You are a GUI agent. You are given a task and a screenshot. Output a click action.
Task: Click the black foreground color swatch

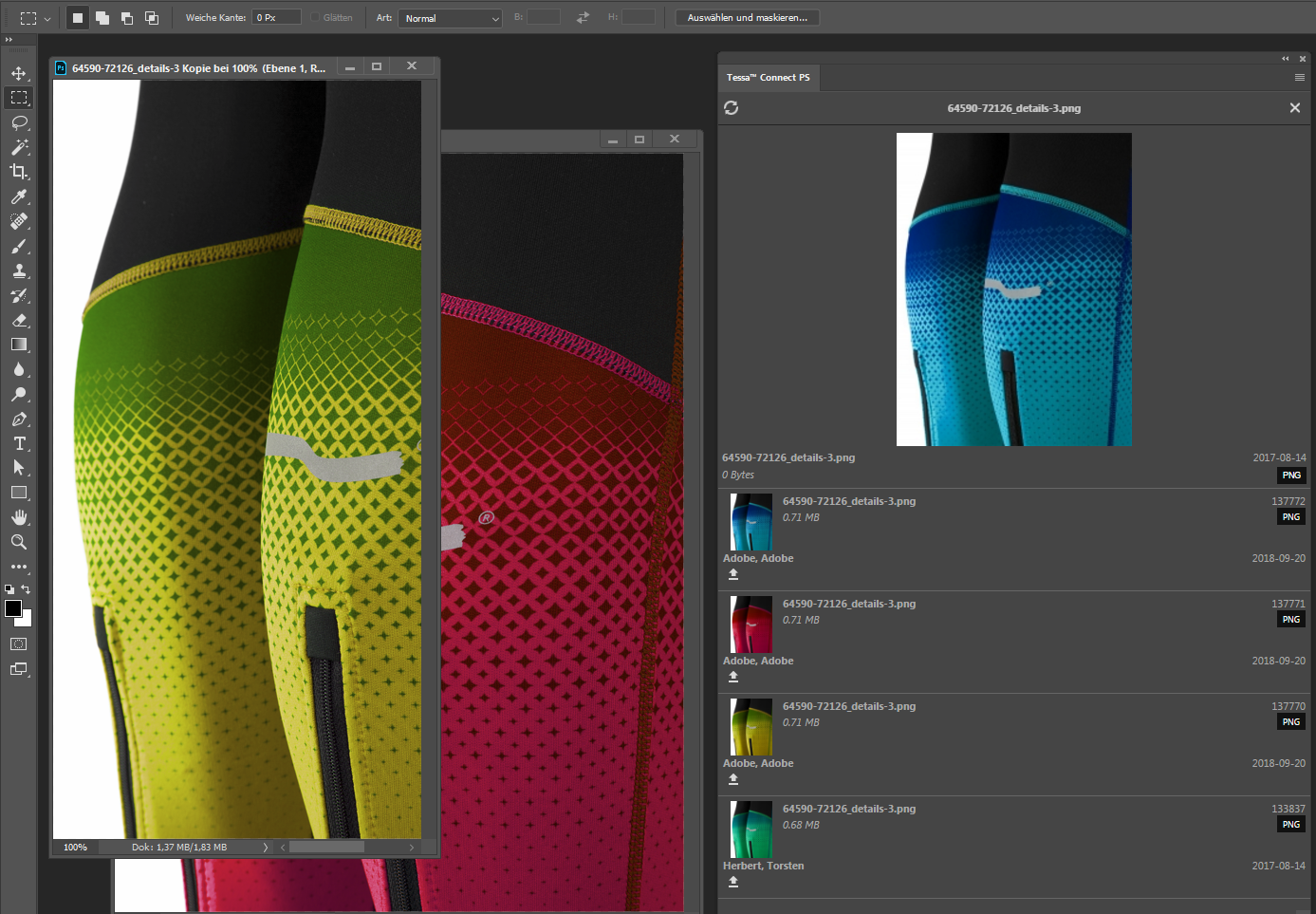point(13,608)
